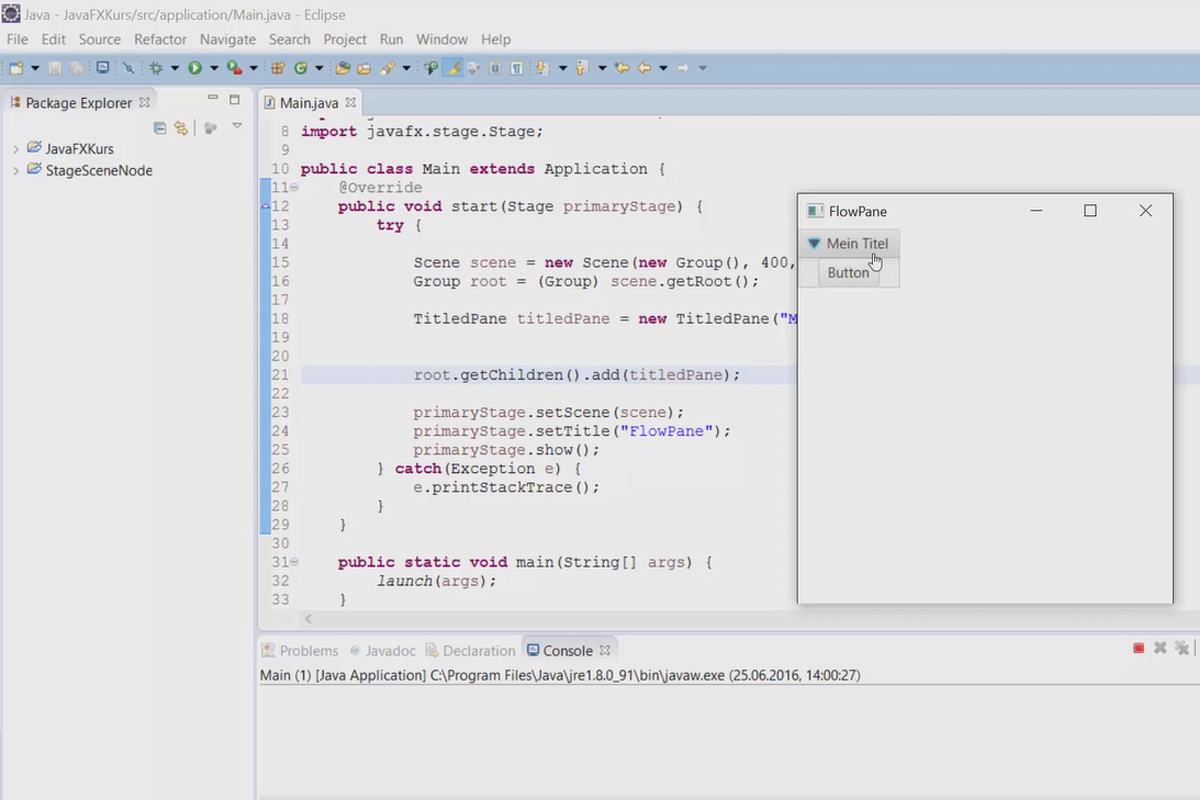The width and height of the screenshot is (1200, 800).
Task: Open the Refactor menu
Action: (x=160, y=39)
